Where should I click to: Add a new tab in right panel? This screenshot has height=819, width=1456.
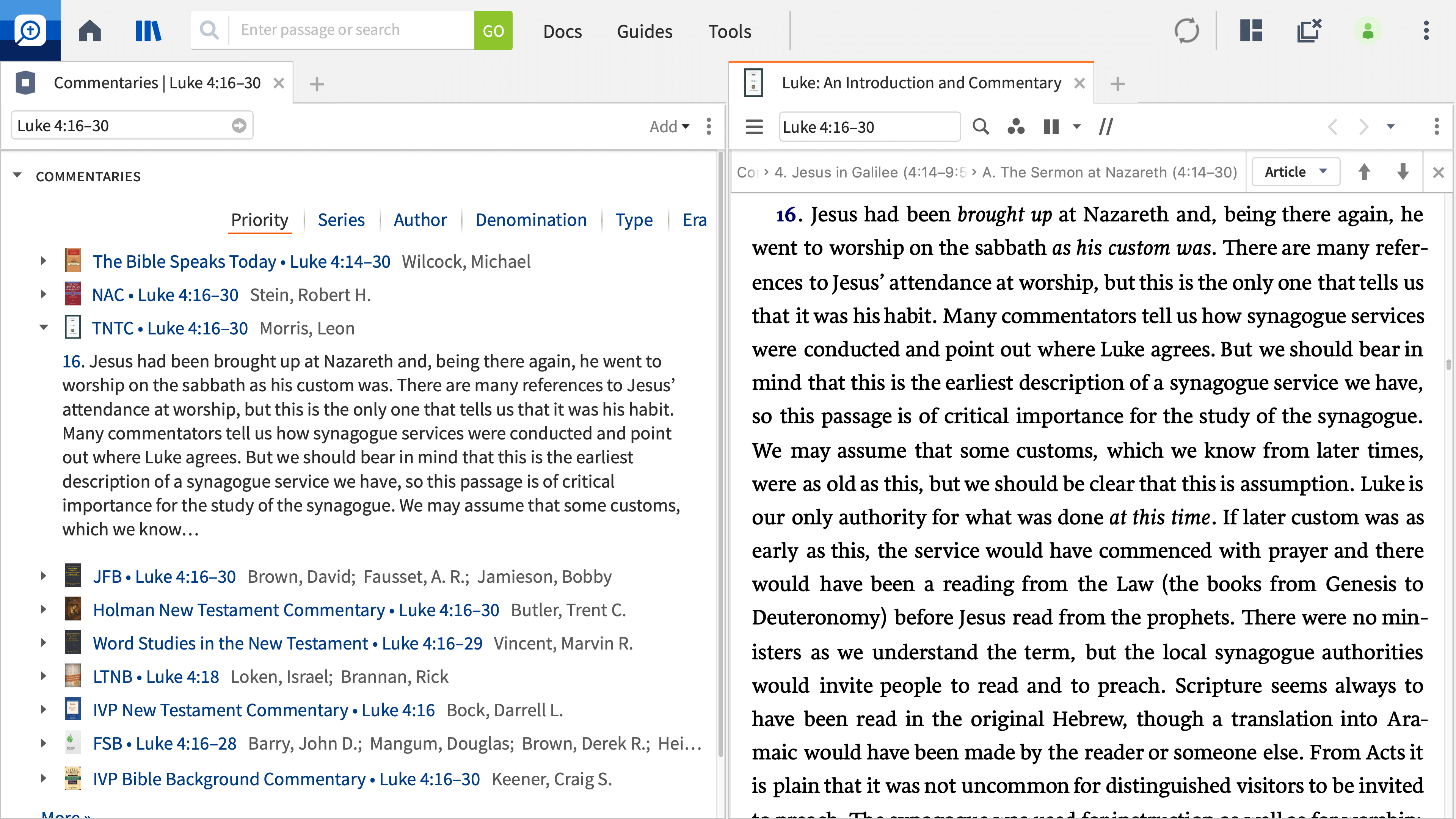click(x=1117, y=84)
